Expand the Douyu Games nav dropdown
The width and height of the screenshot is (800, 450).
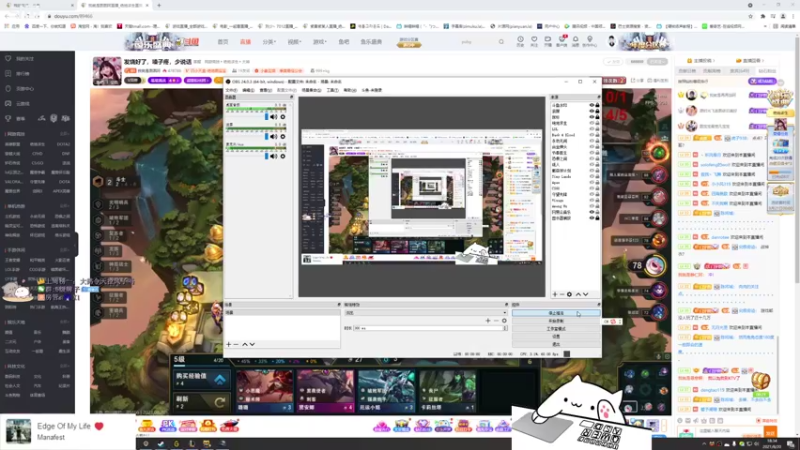click(x=320, y=42)
